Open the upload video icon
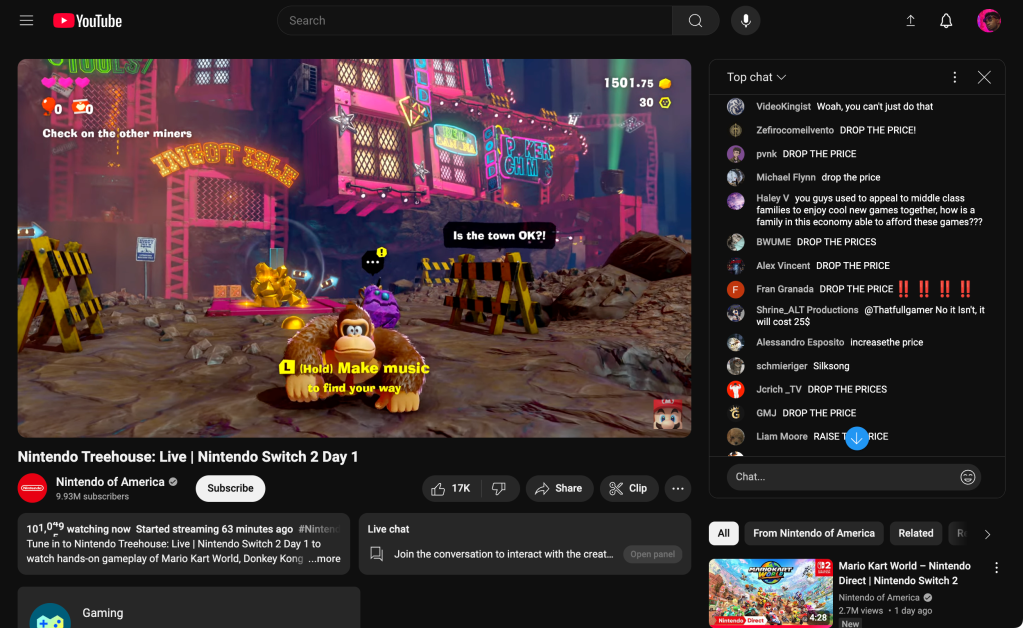This screenshot has height=628, width=1023. pyautogui.click(x=910, y=21)
